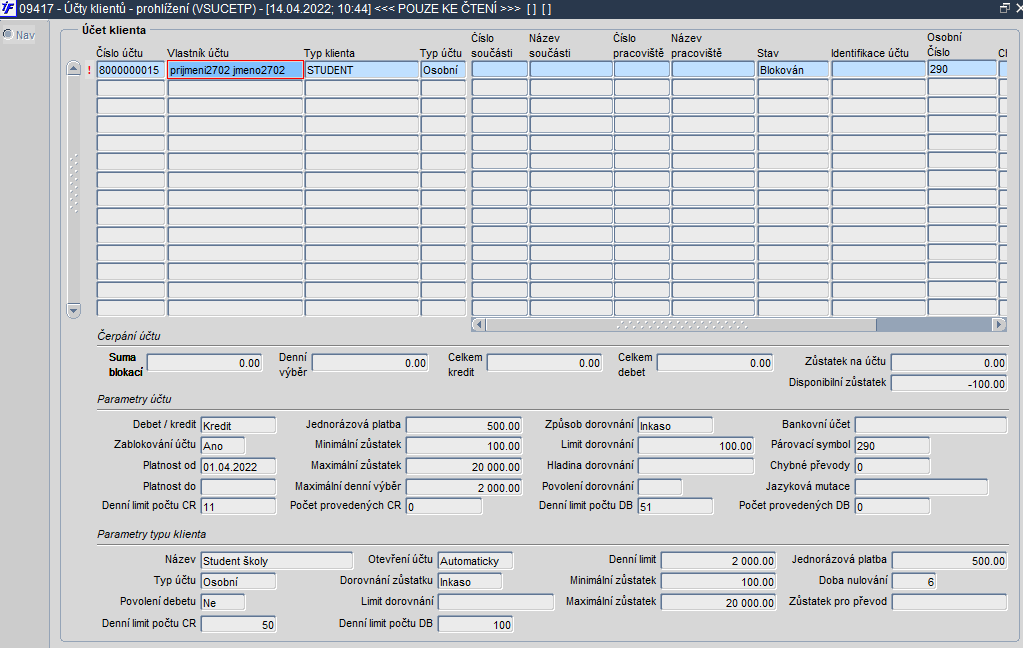Click the Způsob dorovnání field Inkaso
This screenshot has height=648, width=1023.
click(675, 425)
